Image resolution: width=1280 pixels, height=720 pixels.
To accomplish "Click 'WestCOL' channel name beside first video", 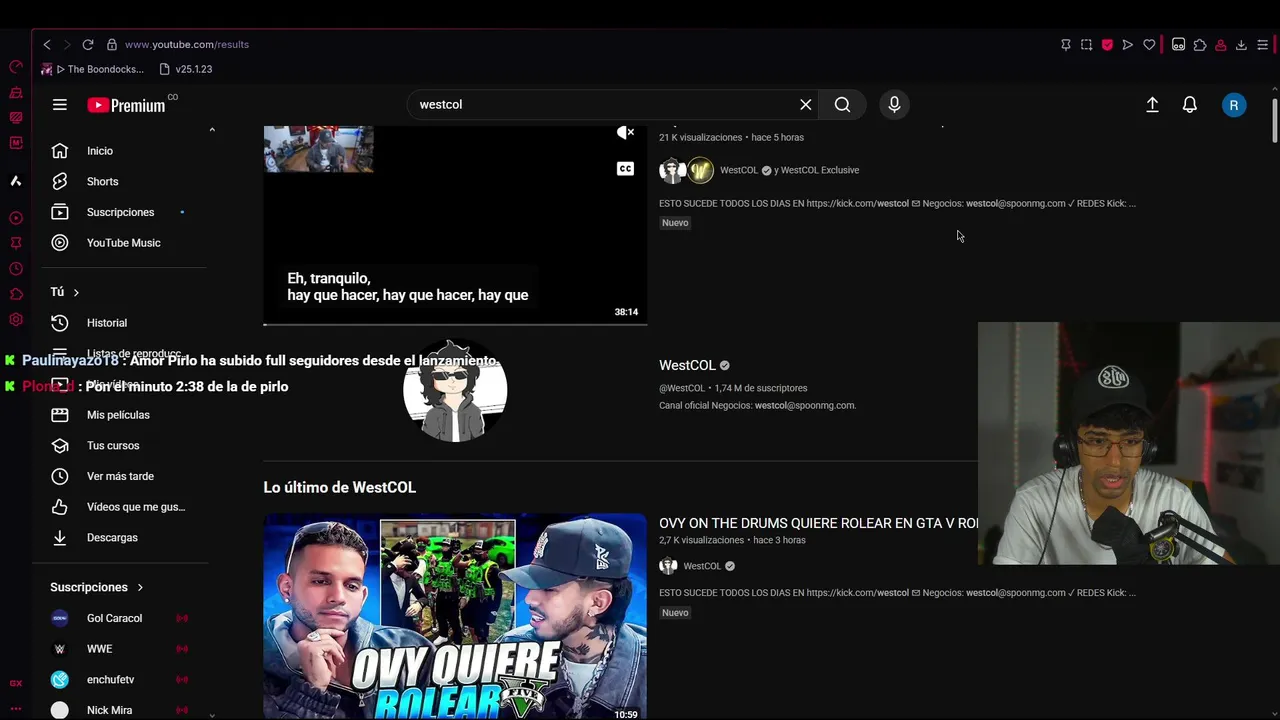I will 738,170.
